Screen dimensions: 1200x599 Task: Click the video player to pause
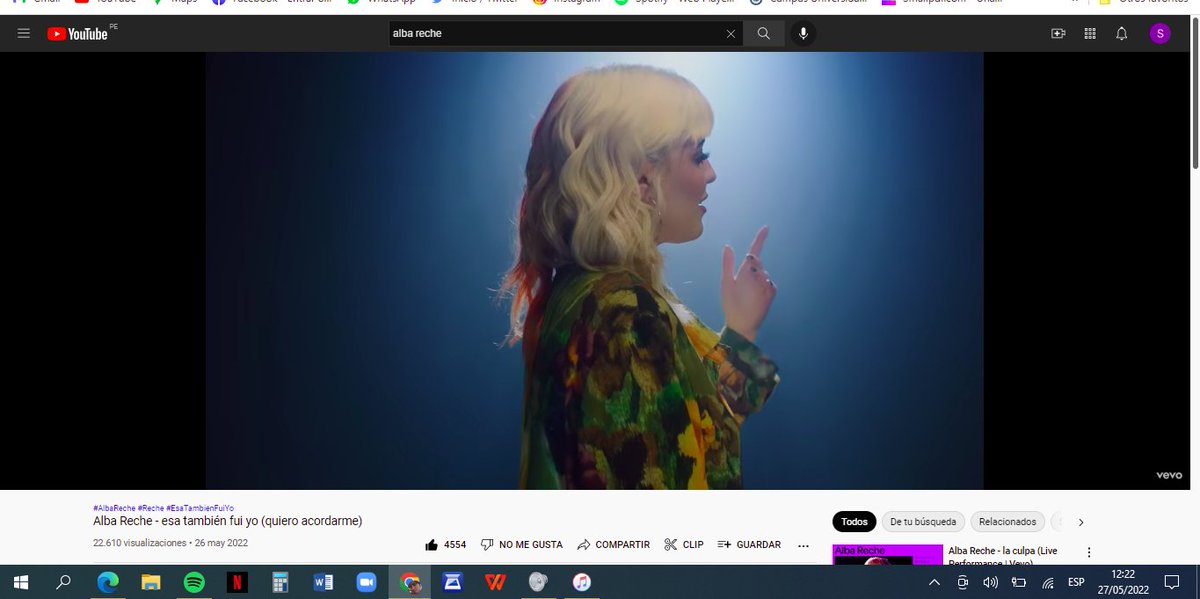pyautogui.click(x=594, y=270)
